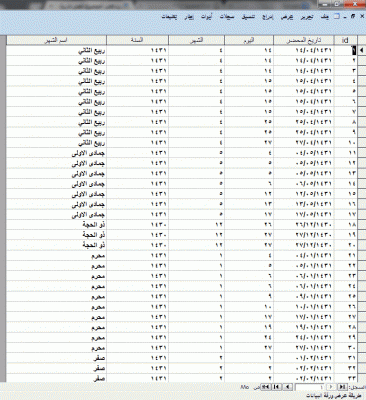Image resolution: width=366 pixels, height=400 pixels.
Task: Open the ملف (File) menu
Action: (x=325, y=17)
